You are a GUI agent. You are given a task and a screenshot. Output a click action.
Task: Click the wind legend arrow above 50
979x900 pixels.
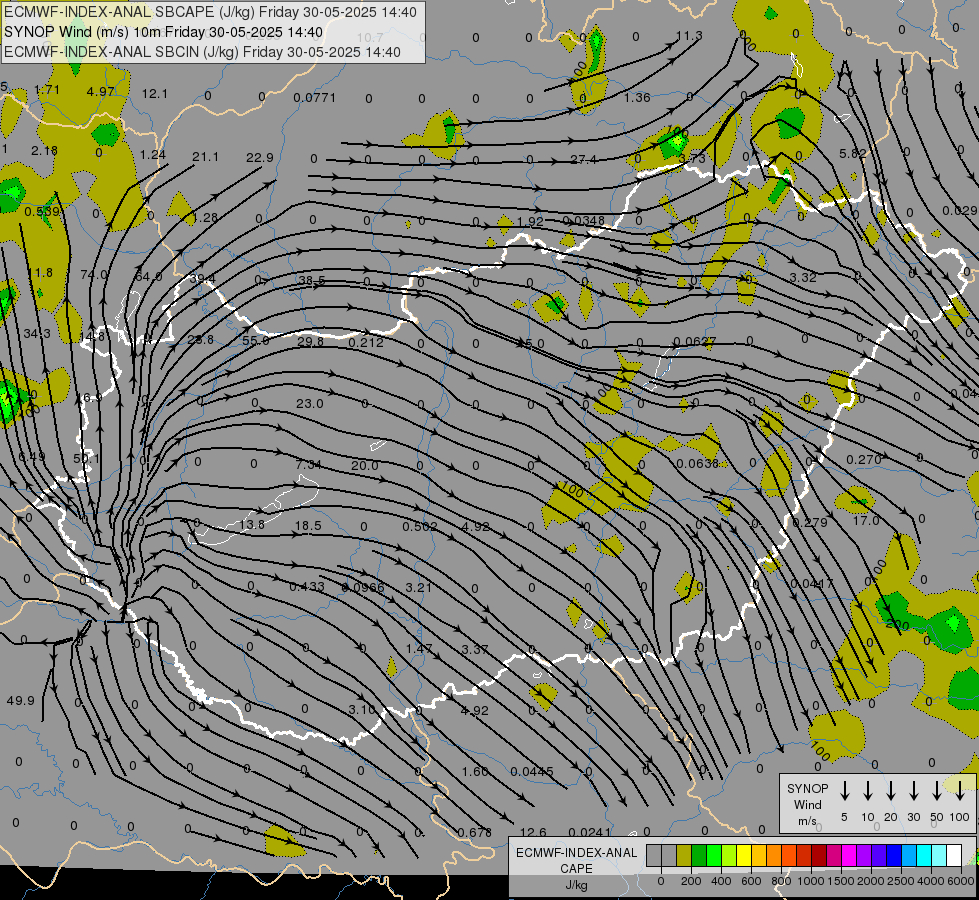[x=937, y=790]
